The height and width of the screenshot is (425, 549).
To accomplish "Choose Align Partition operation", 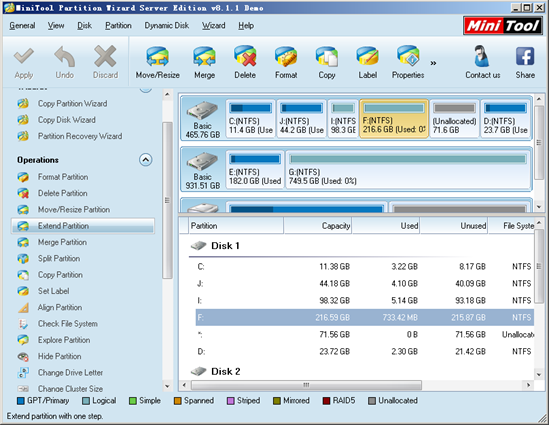I will coord(60,307).
